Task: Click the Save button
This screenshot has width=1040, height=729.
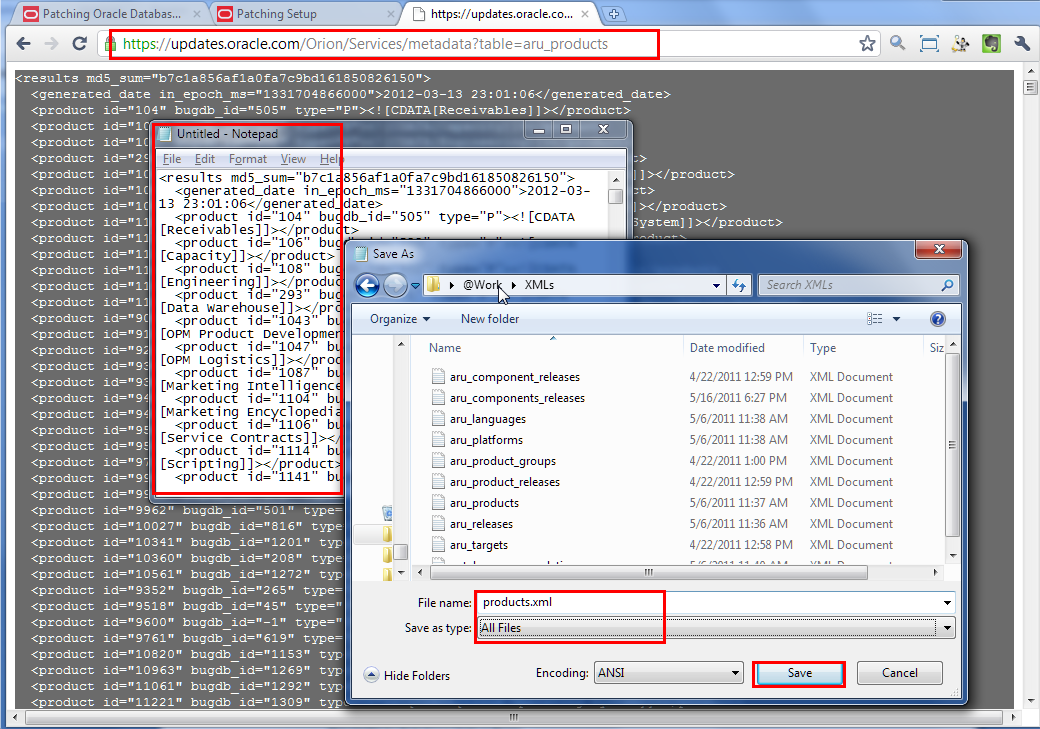Action: click(799, 673)
